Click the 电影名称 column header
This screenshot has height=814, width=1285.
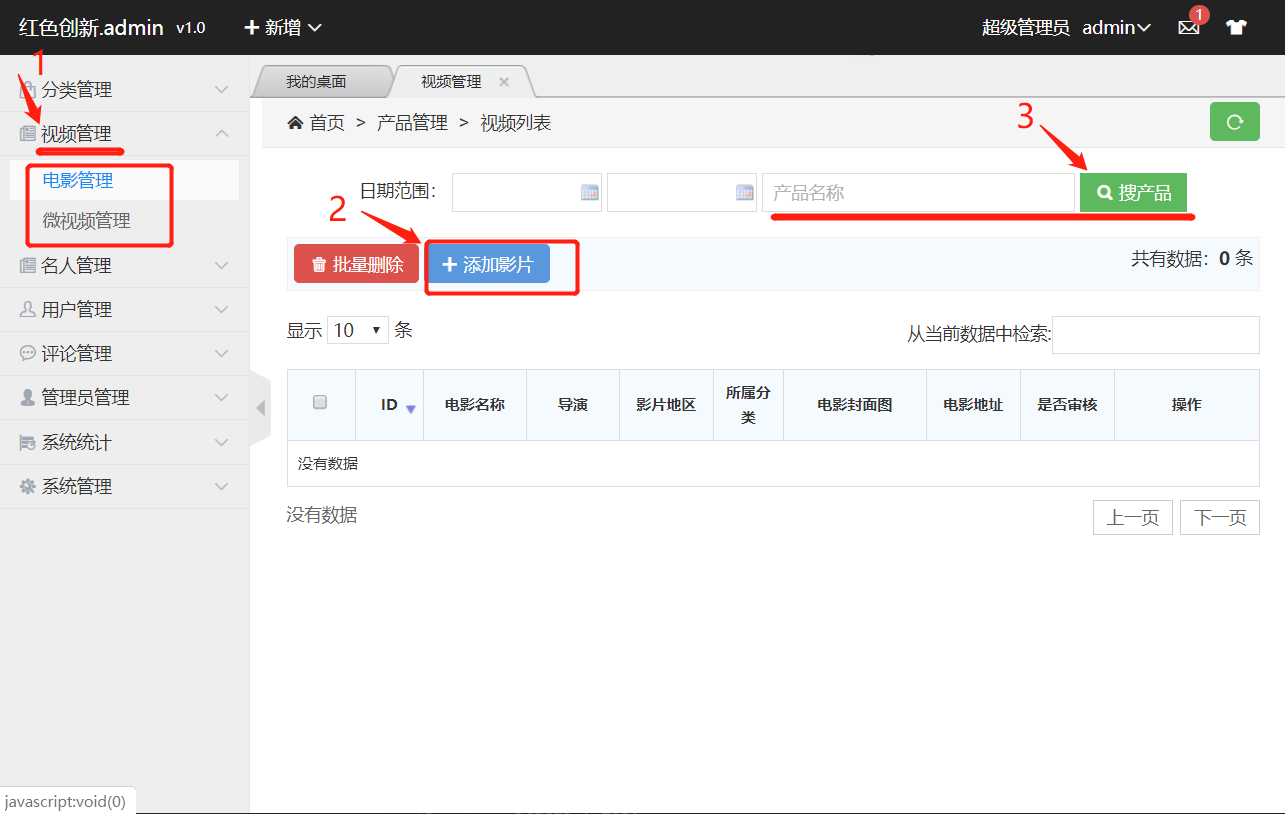pos(475,405)
